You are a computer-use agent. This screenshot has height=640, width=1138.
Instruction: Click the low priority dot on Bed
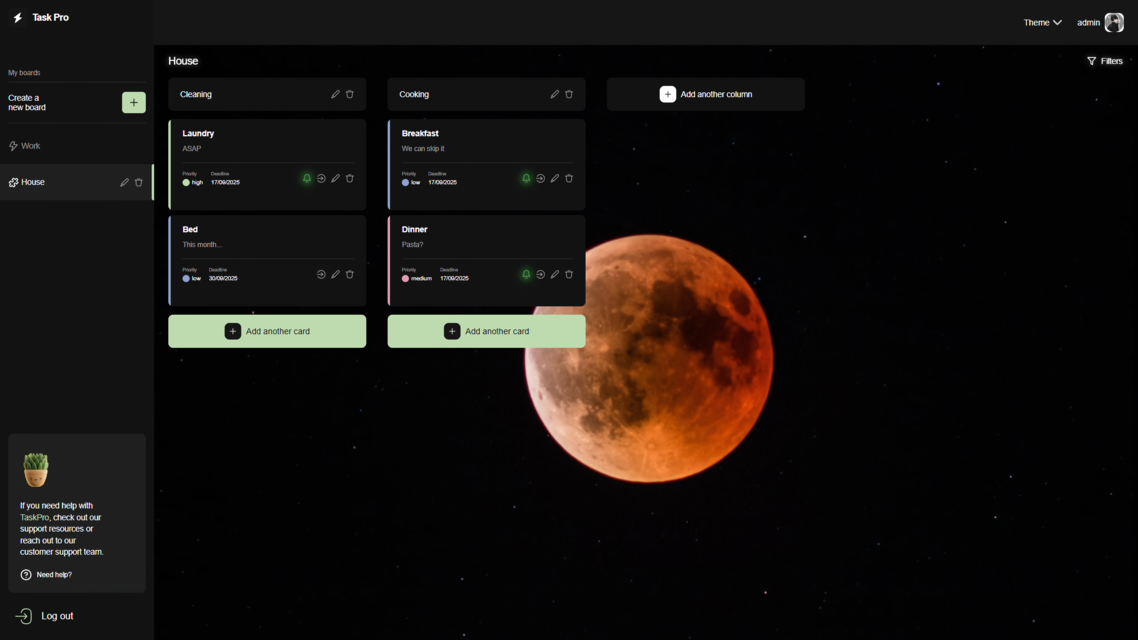[186, 279]
